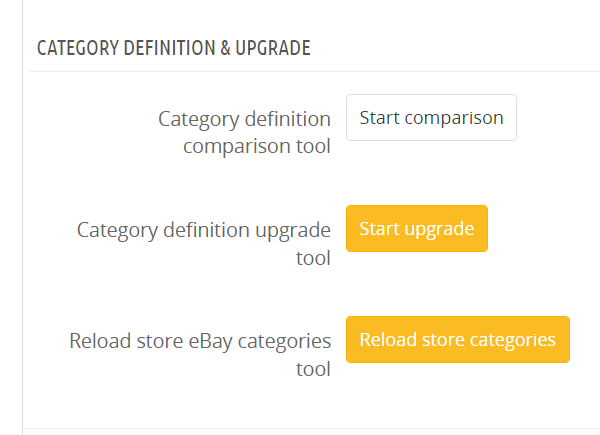Select the Category Definition & Upgrade heading

click(173, 48)
